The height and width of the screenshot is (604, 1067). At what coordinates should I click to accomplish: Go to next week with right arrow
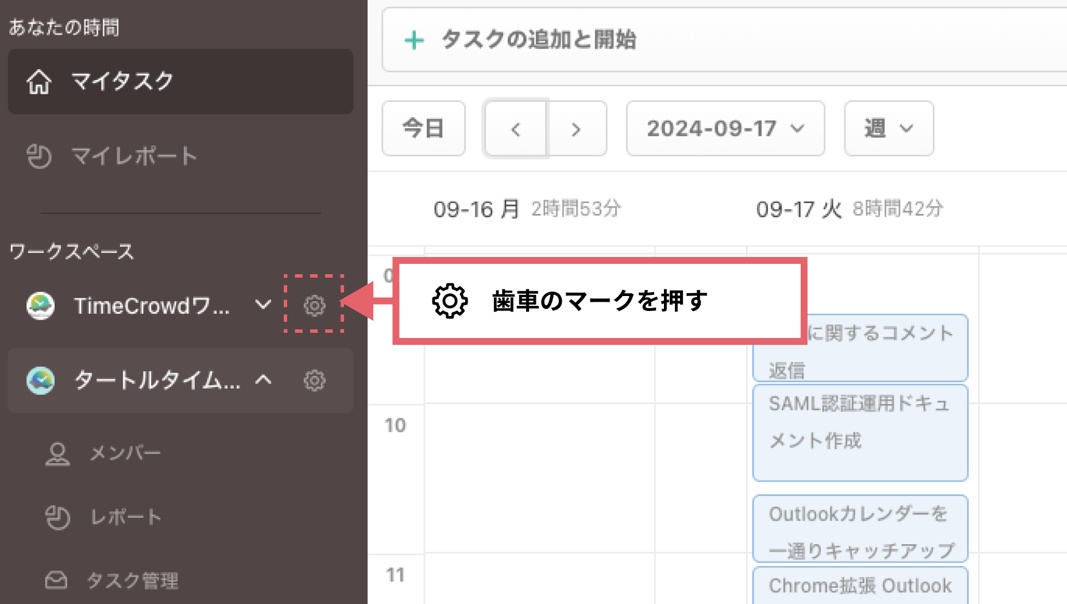point(576,129)
